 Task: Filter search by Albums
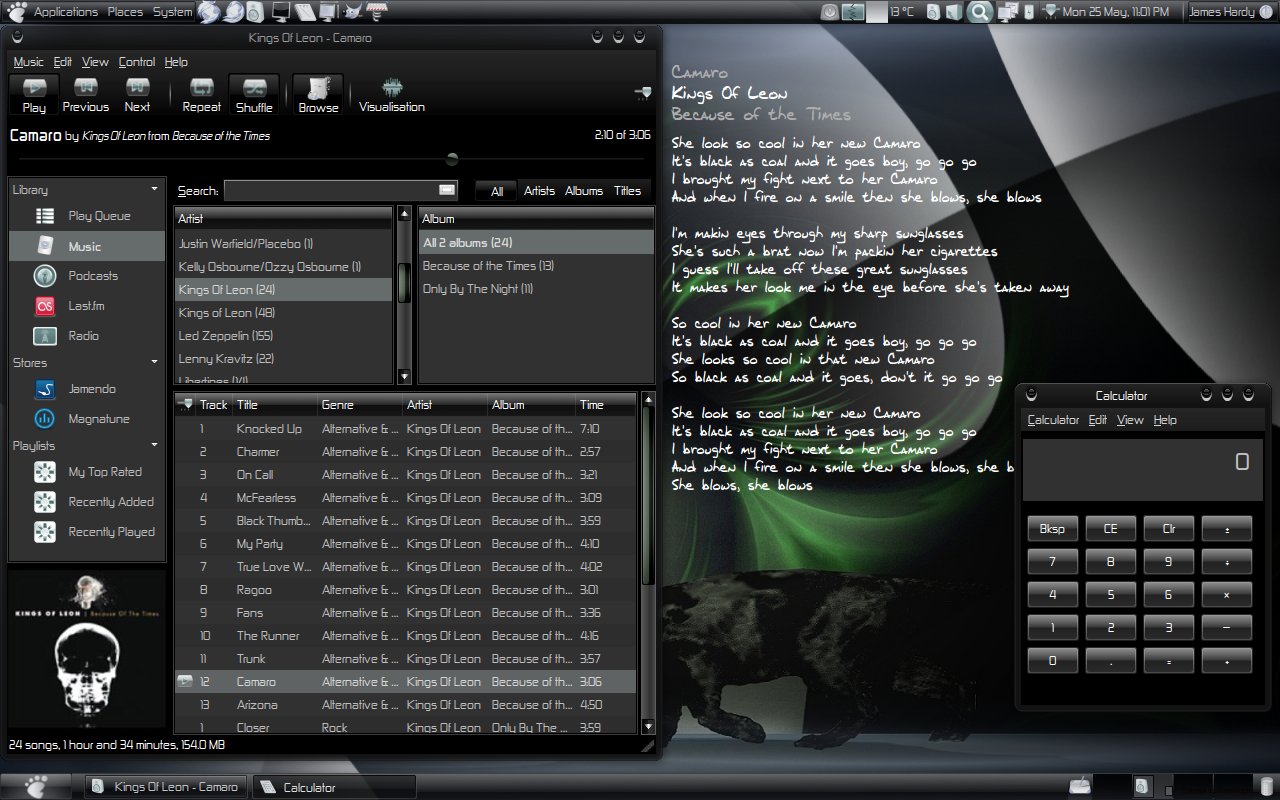tap(584, 191)
